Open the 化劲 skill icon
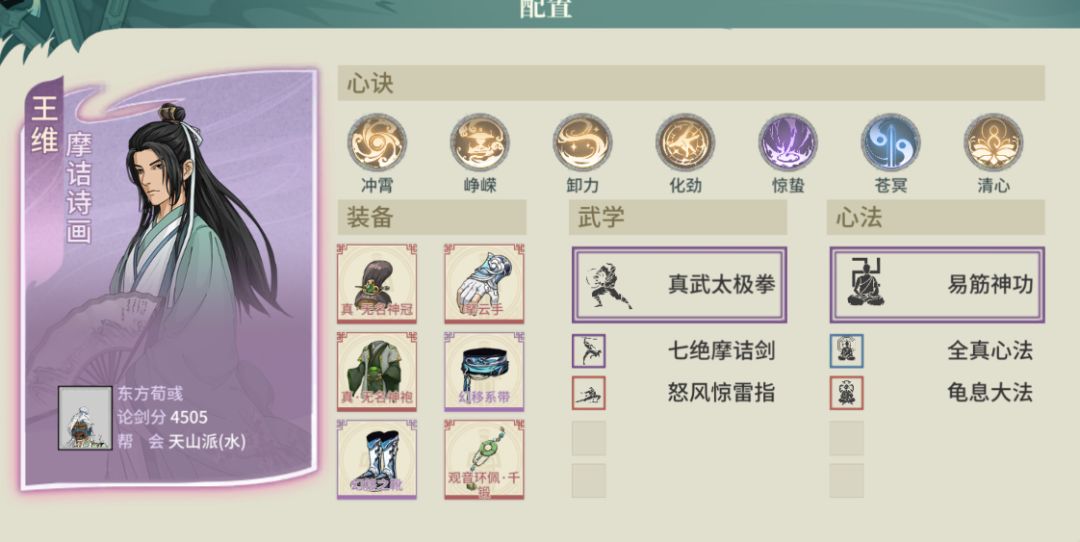1080x542 pixels. [685, 143]
